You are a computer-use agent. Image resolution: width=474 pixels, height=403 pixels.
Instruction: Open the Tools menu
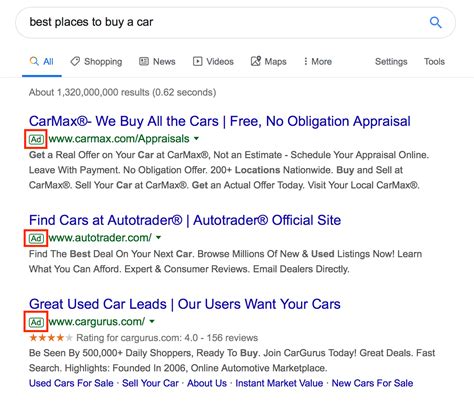(x=434, y=62)
